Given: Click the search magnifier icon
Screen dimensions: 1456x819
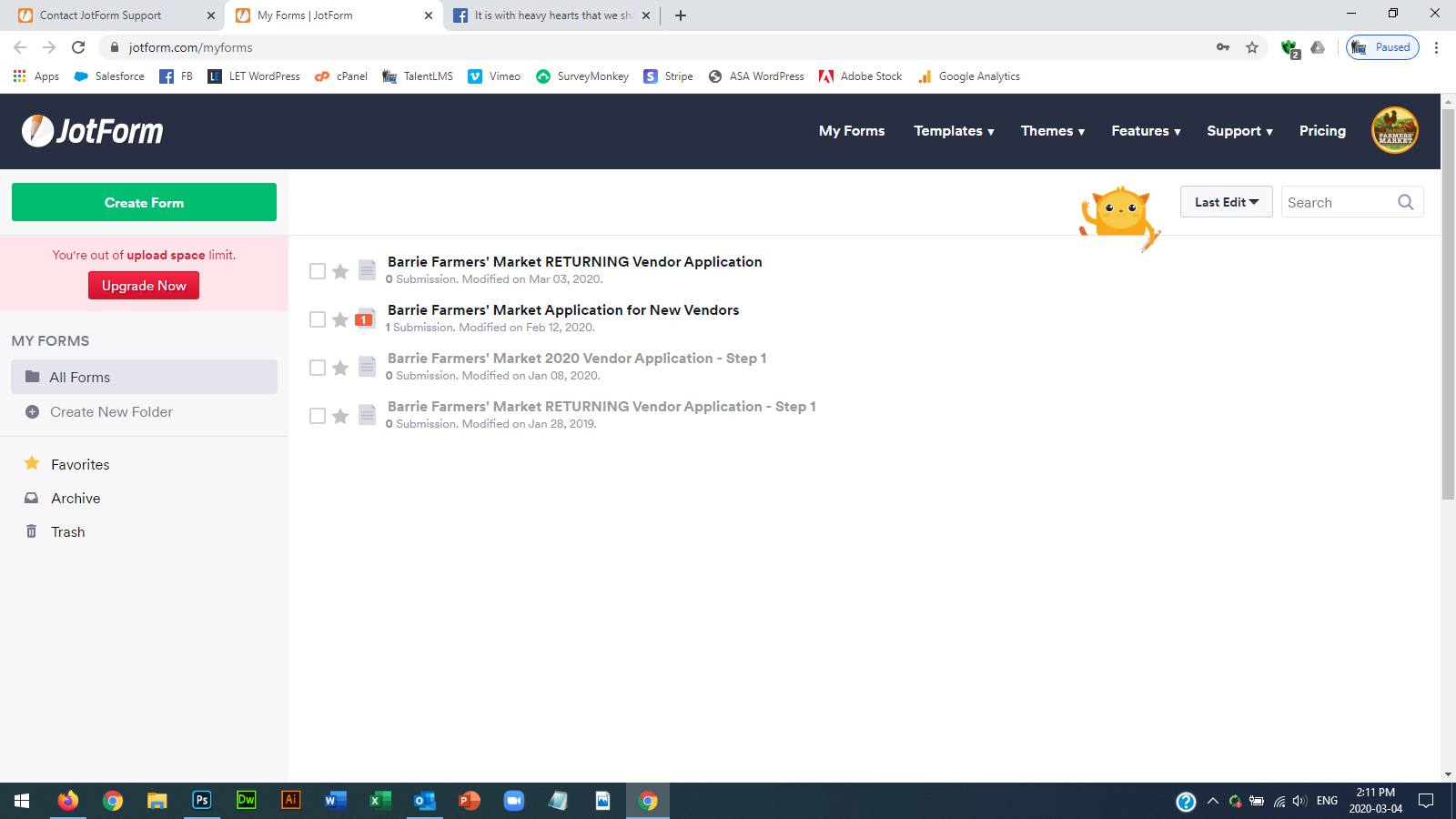Looking at the screenshot, I should click(x=1405, y=201).
